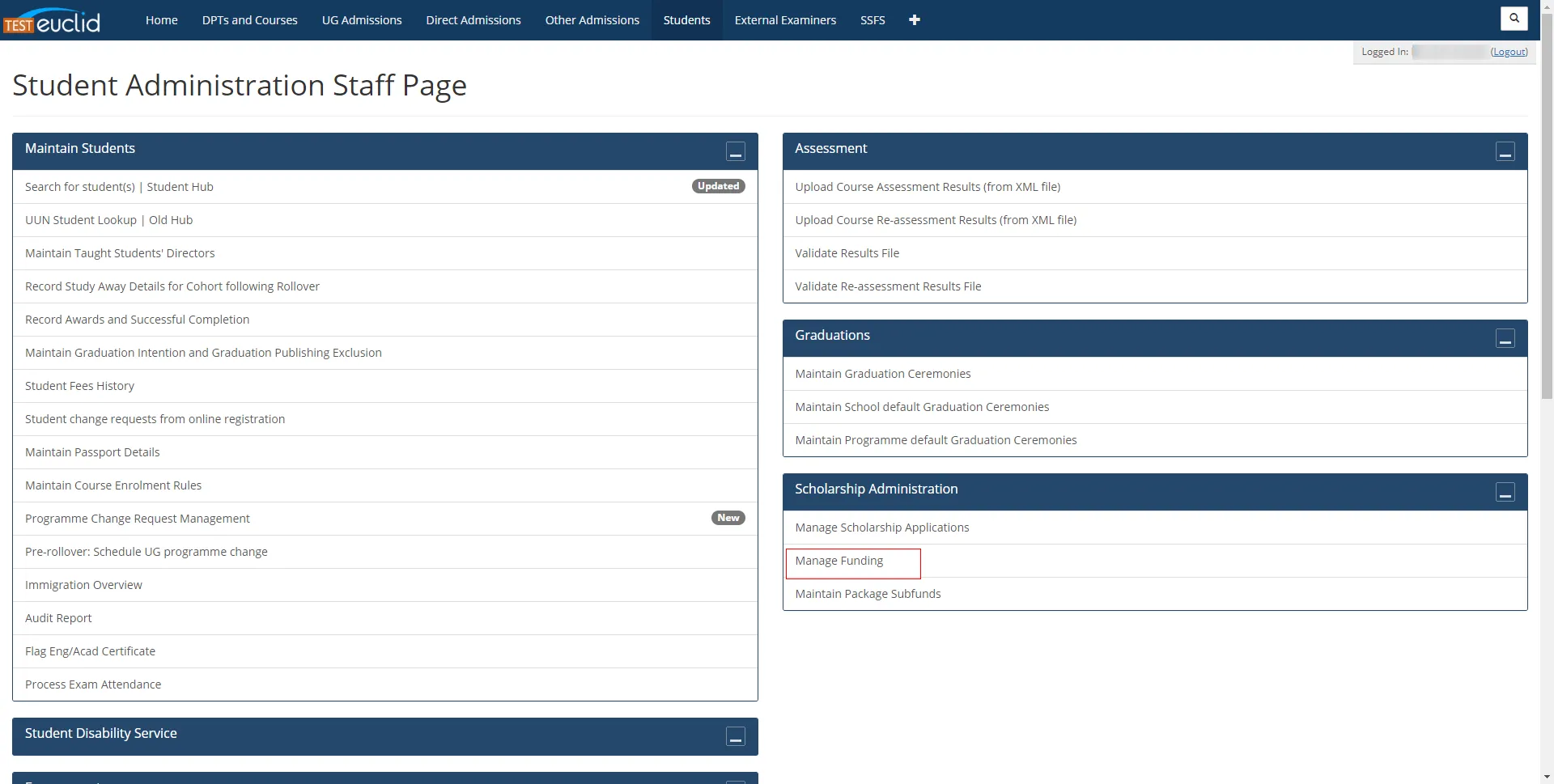Click the plus icon in the navigation bar

pos(915,19)
